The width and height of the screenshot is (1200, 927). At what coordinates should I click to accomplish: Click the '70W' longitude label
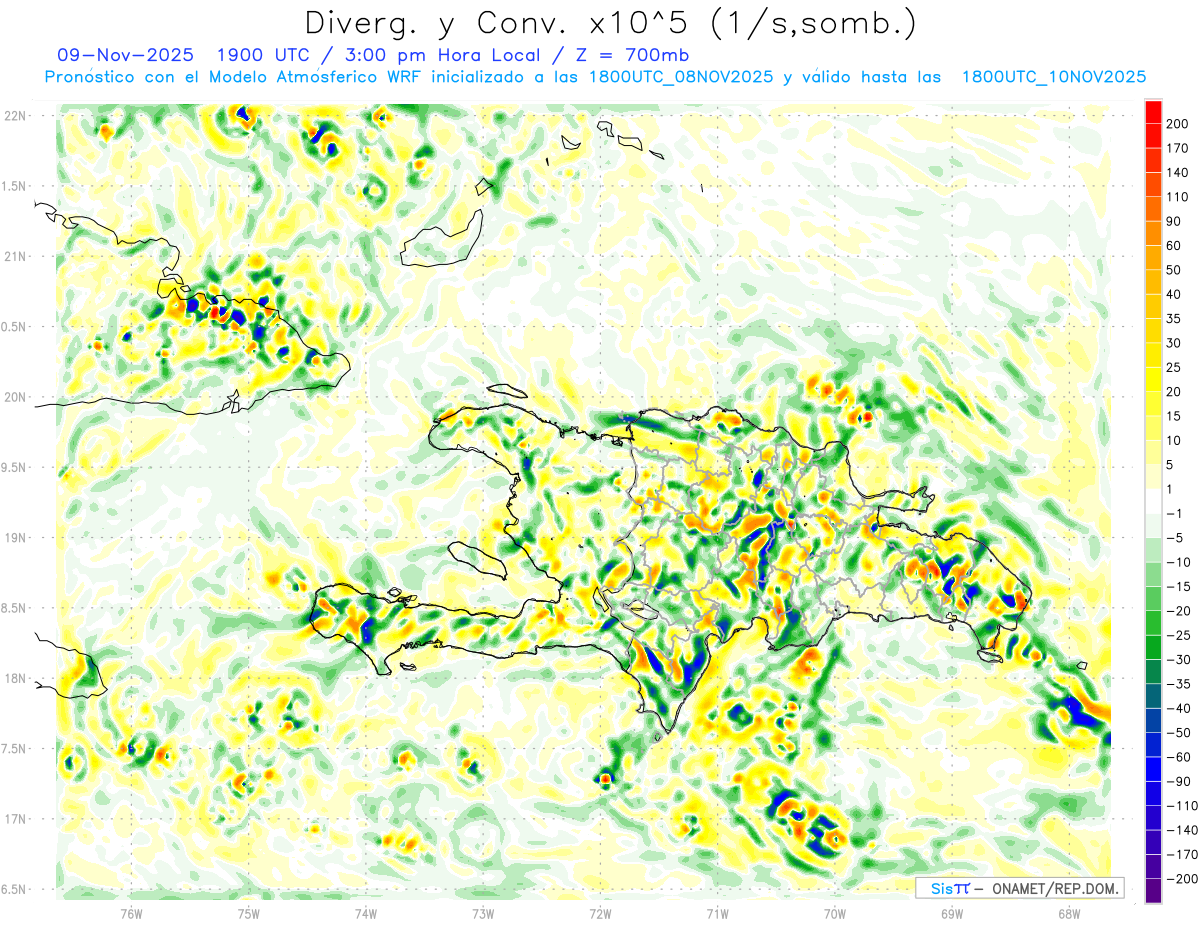[835, 913]
